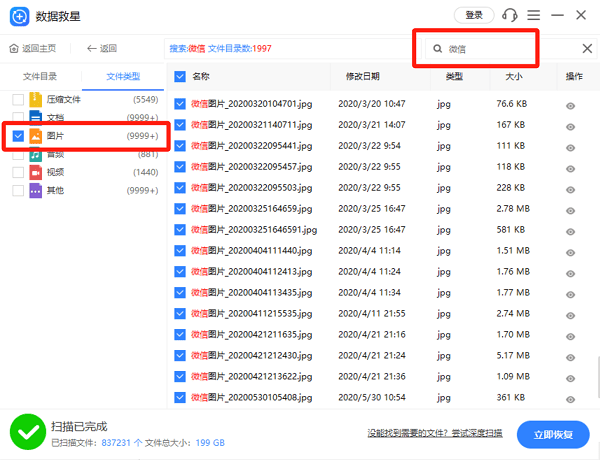The height and width of the screenshot is (460, 600).
Task: Click the 数据救星 app logo
Action: 17,16
